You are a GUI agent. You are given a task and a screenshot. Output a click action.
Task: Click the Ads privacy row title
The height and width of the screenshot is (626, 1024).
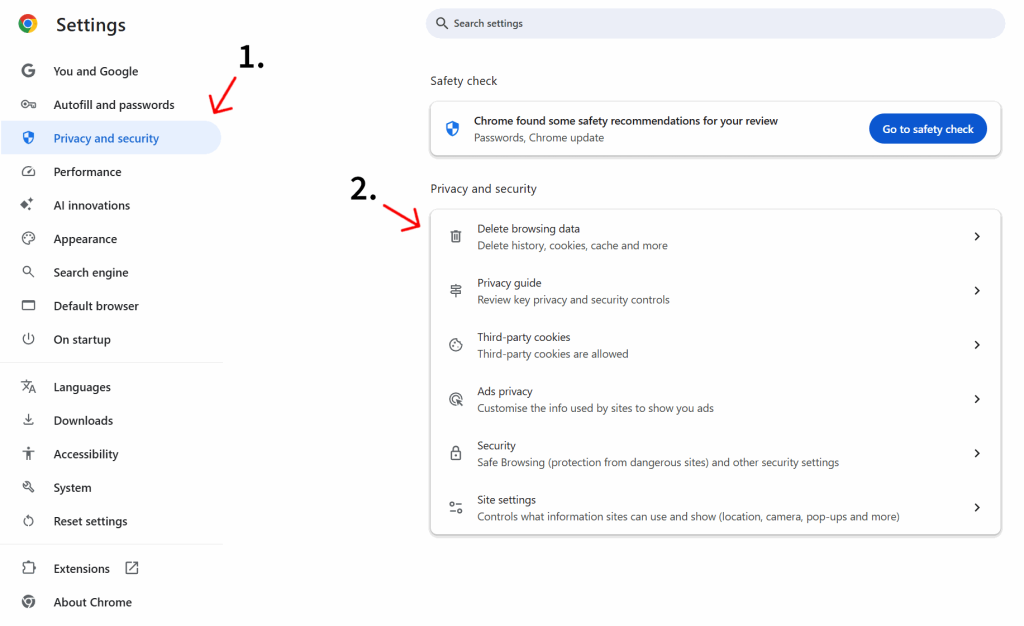coord(504,391)
